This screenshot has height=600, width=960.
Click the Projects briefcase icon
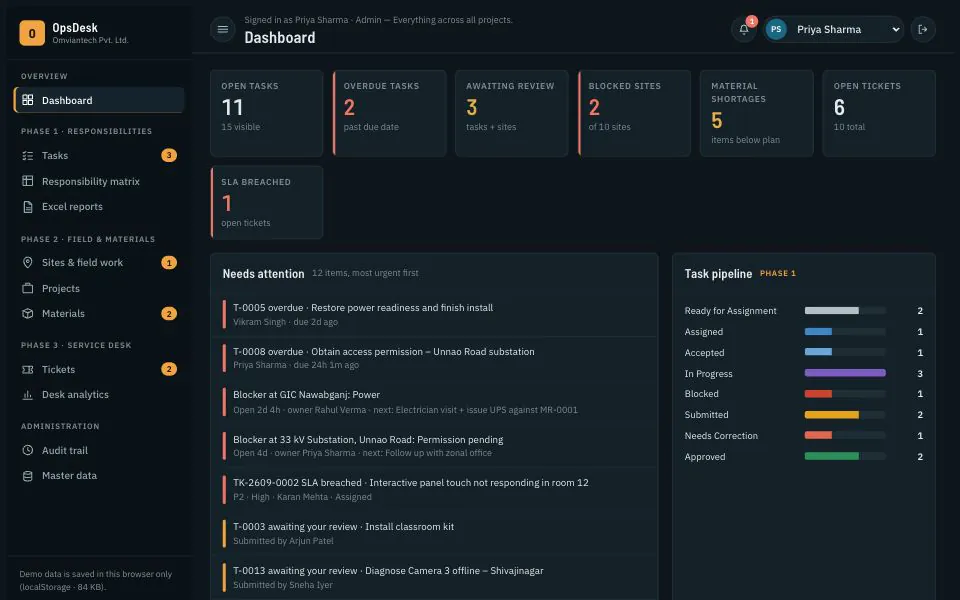28,288
